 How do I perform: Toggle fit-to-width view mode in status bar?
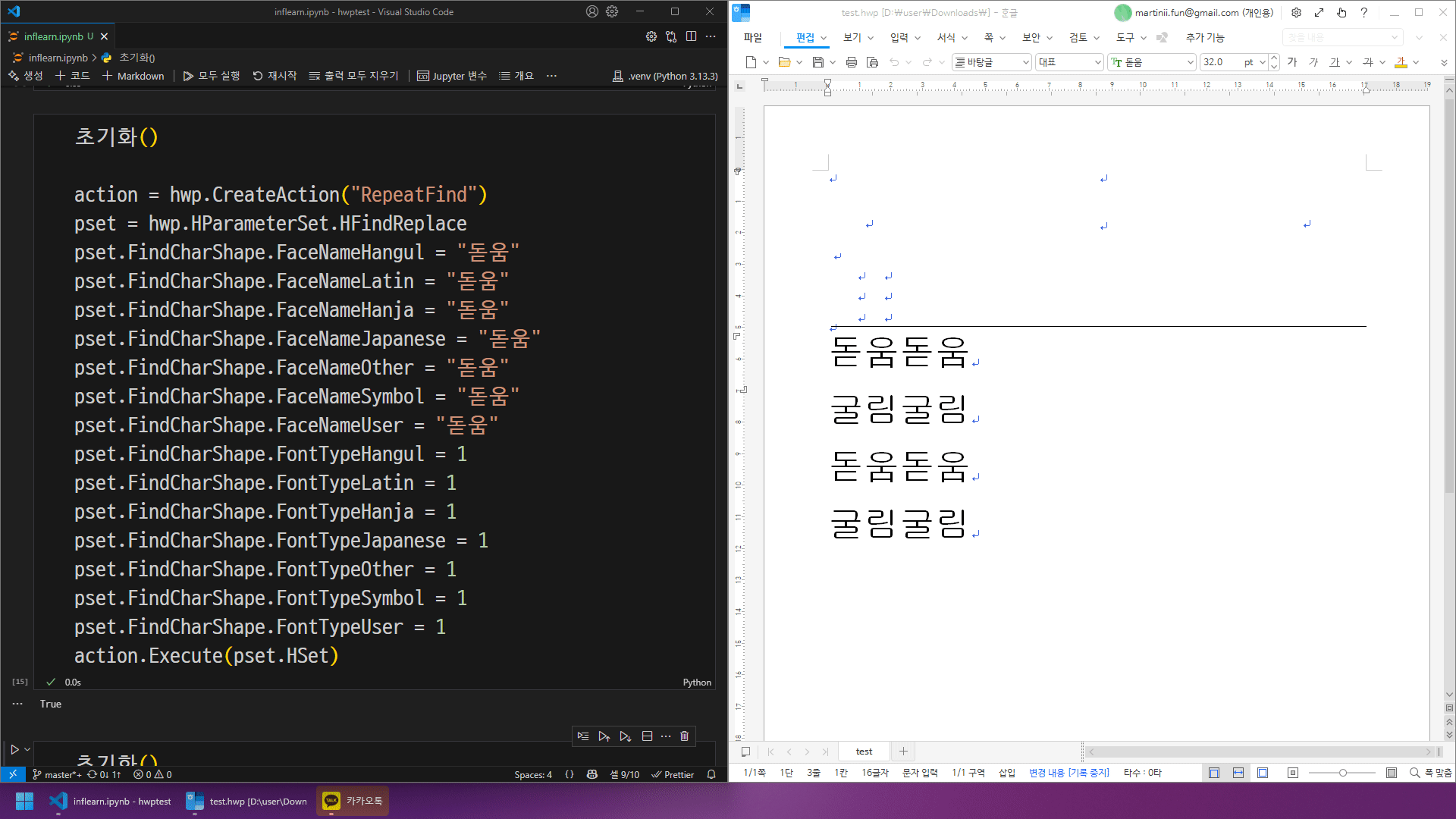[x=1238, y=773]
